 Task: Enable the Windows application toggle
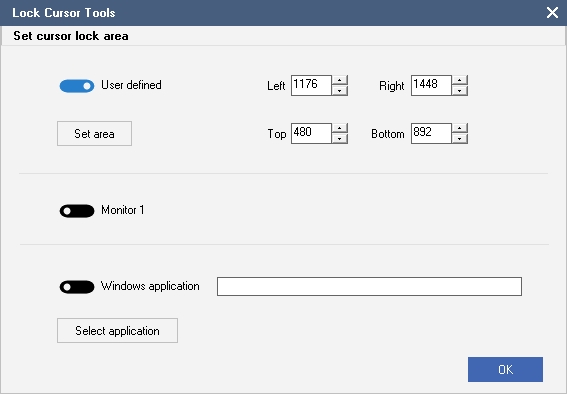[77, 287]
